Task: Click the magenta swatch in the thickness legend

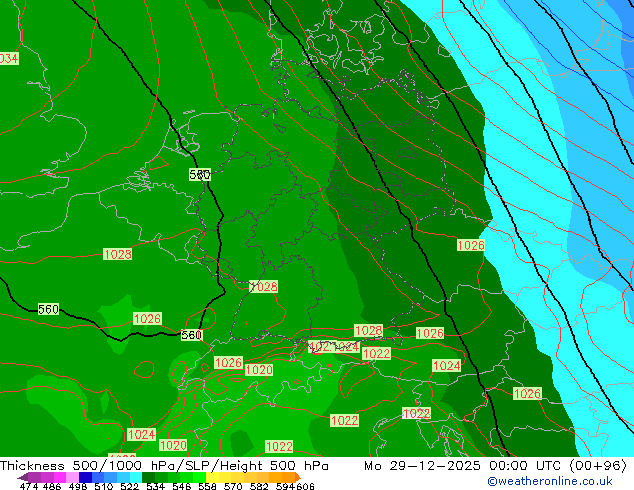Action: tap(60, 477)
